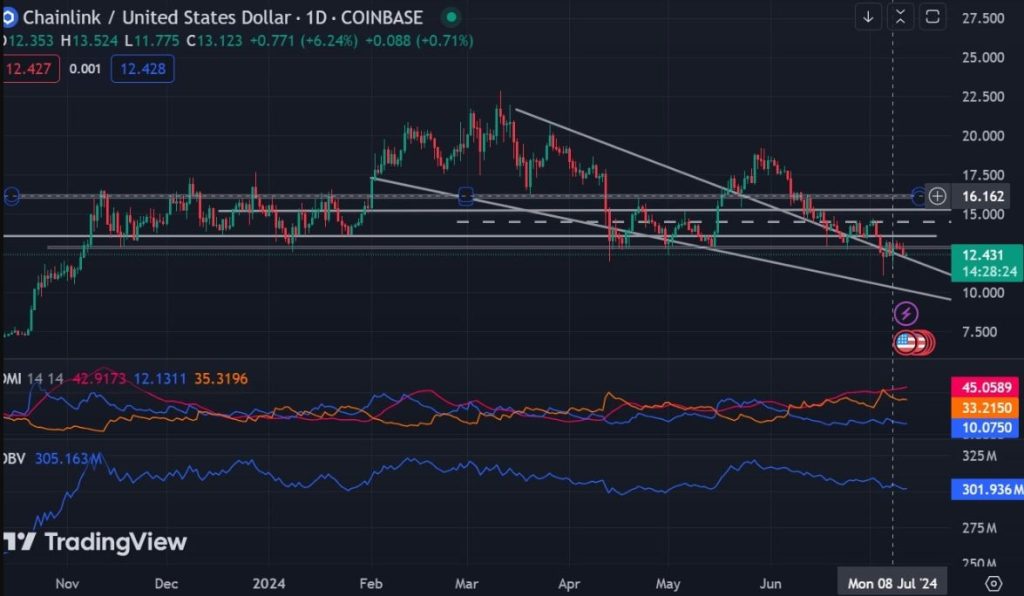The height and width of the screenshot is (596, 1024).
Task: Click the DMI value 35.3196
Action: coord(221,379)
